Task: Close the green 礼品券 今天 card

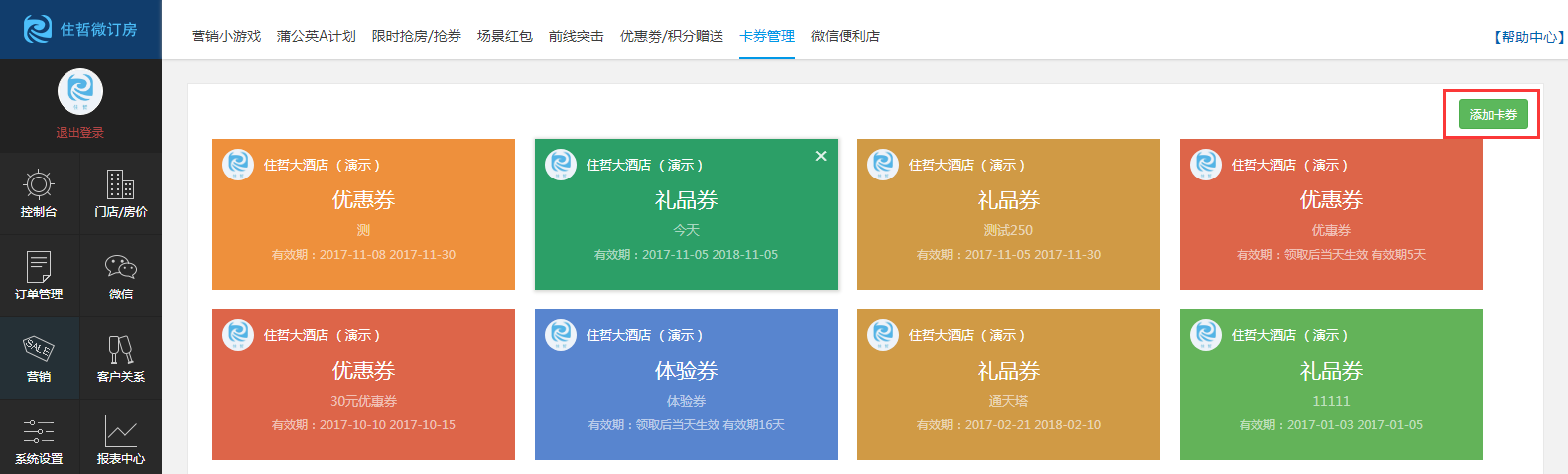Action: coord(821,156)
